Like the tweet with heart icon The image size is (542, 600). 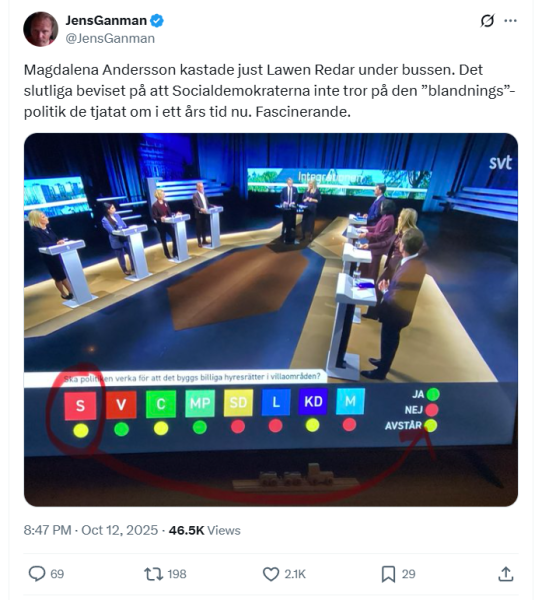[x=271, y=574]
